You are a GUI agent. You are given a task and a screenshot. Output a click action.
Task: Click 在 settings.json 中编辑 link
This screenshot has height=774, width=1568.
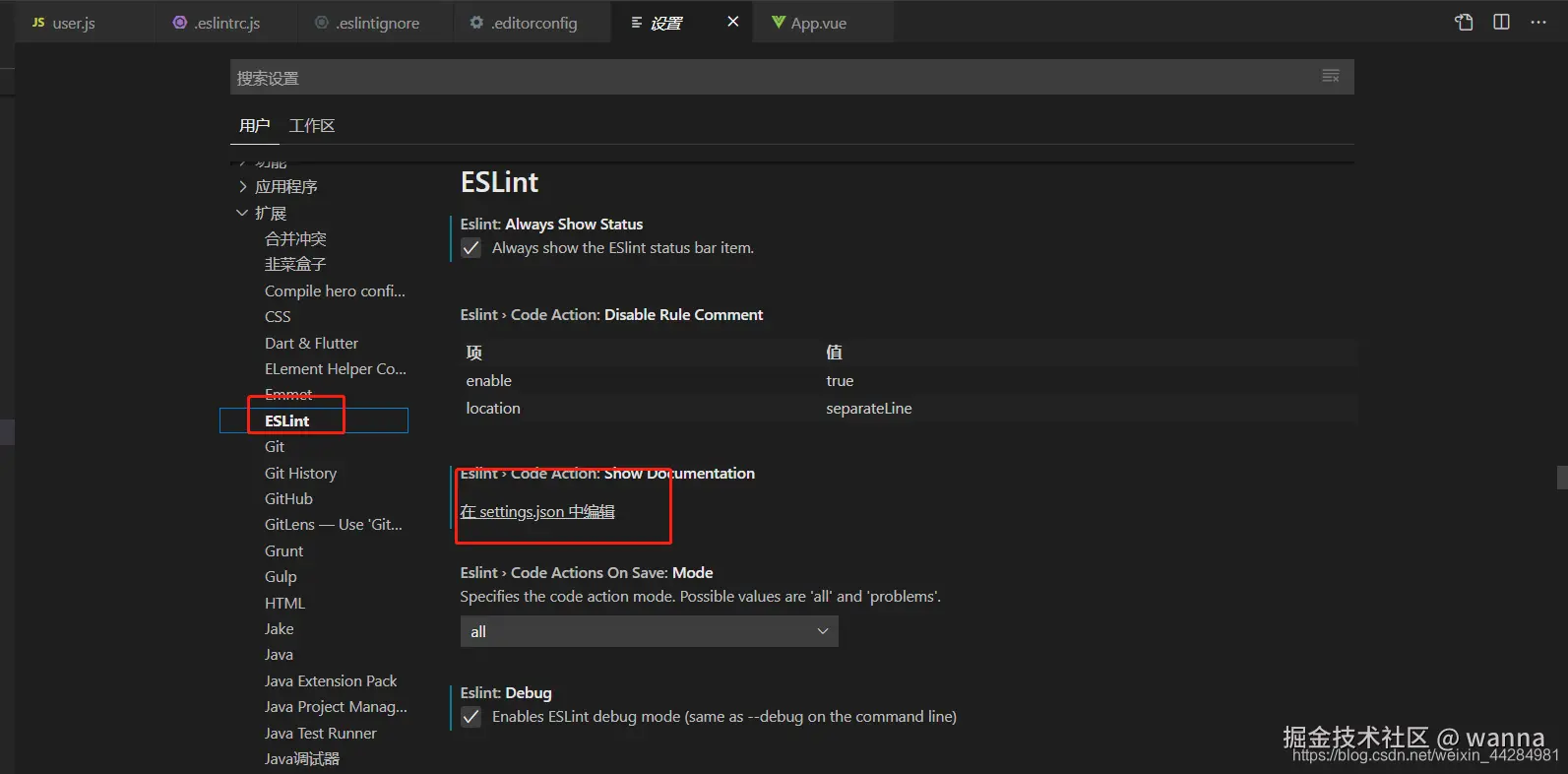click(537, 512)
